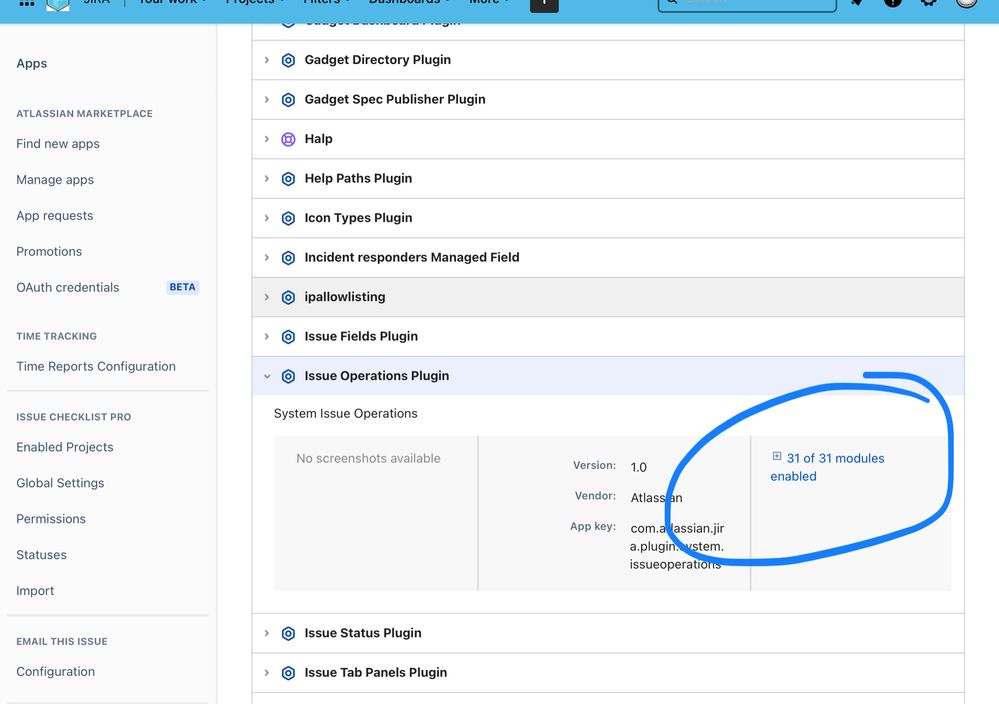999x704 pixels.
Task: Click the Issue Operations Plugin icon
Action: coord(288,376)
